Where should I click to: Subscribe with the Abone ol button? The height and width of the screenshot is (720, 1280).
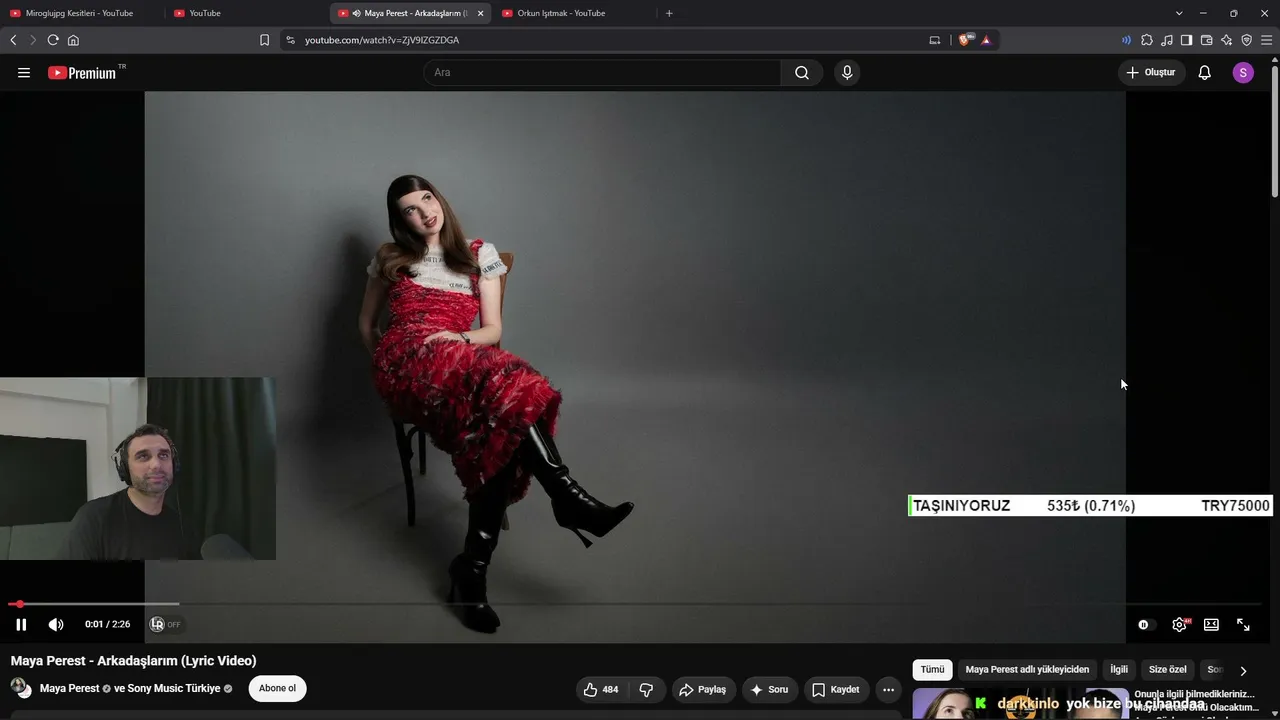277,689
